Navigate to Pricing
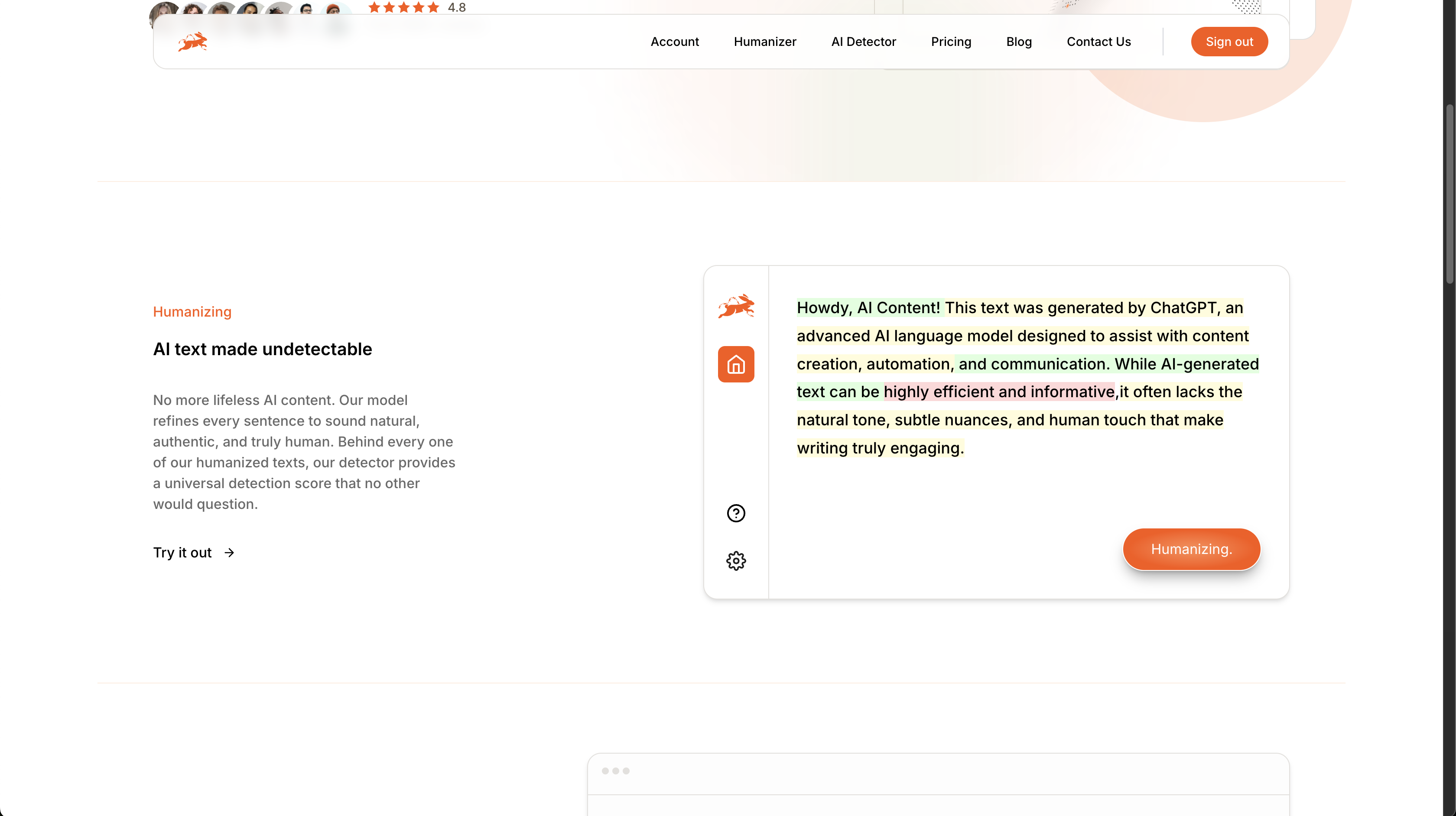The width and height of the screenshot is (1456, 816). click(x=951, y=42)
